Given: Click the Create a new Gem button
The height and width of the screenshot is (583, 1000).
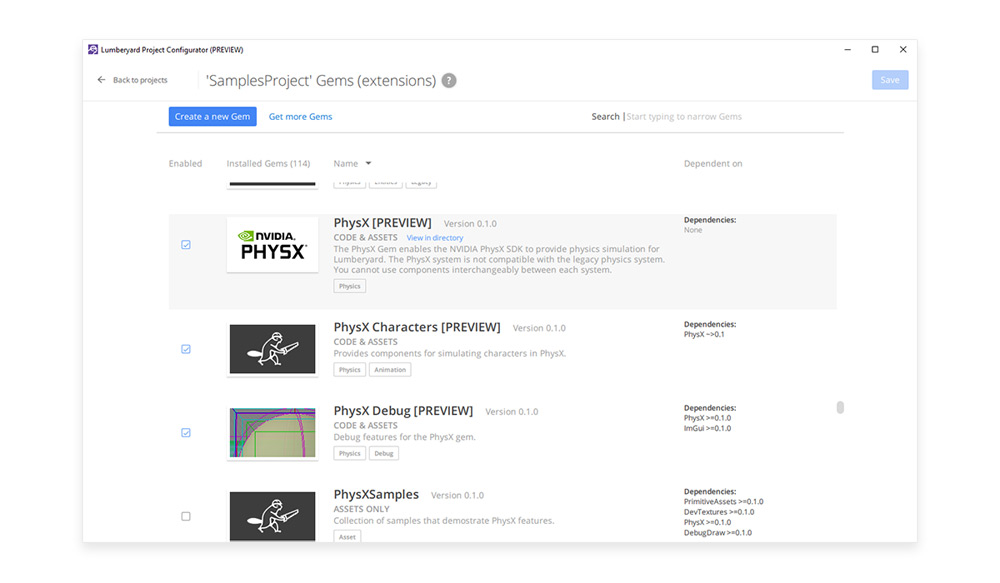Looking at the screenshot, I should (x=212, y=116).
